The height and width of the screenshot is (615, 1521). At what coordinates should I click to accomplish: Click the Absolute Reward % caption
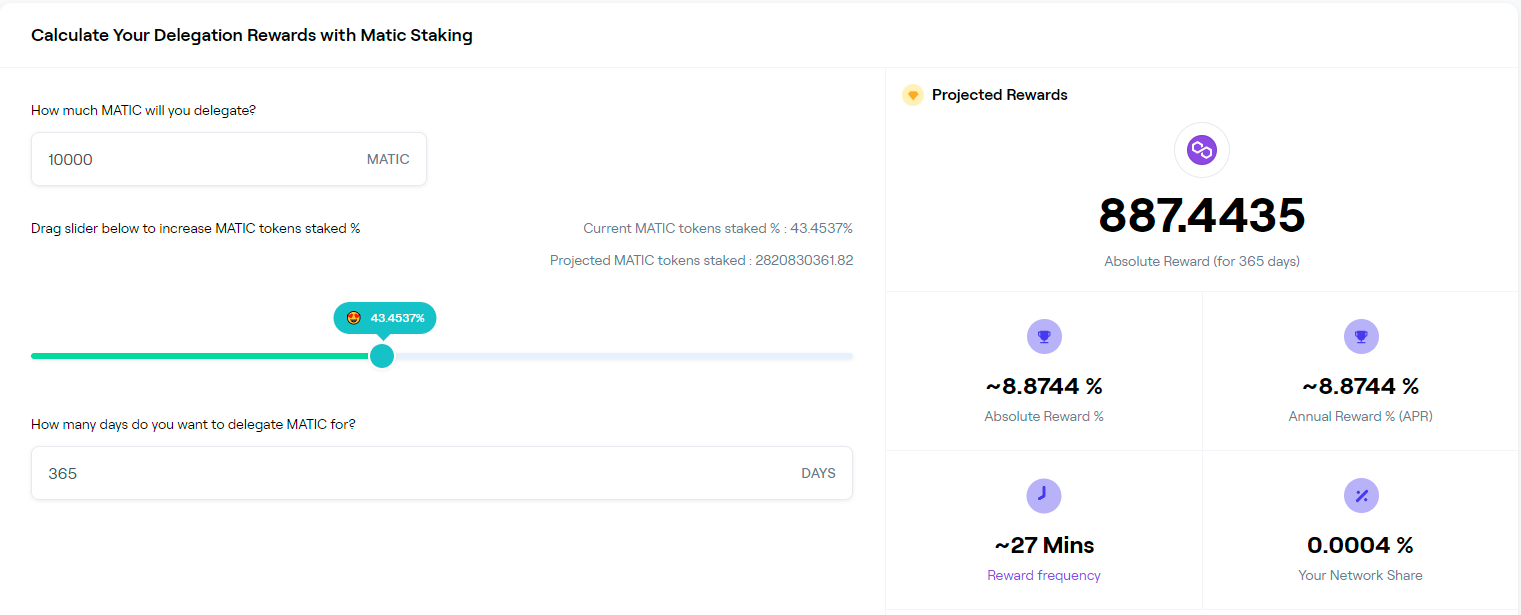point(1044,416)
